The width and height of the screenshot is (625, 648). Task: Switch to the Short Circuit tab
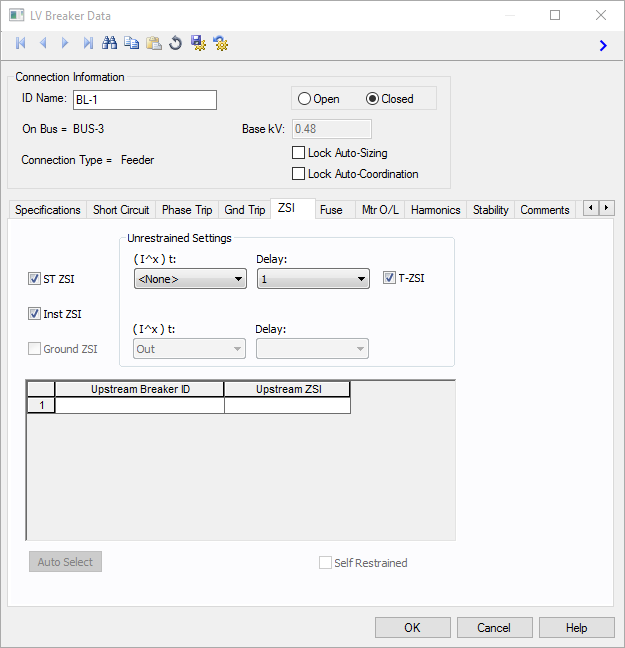(121, 210)
